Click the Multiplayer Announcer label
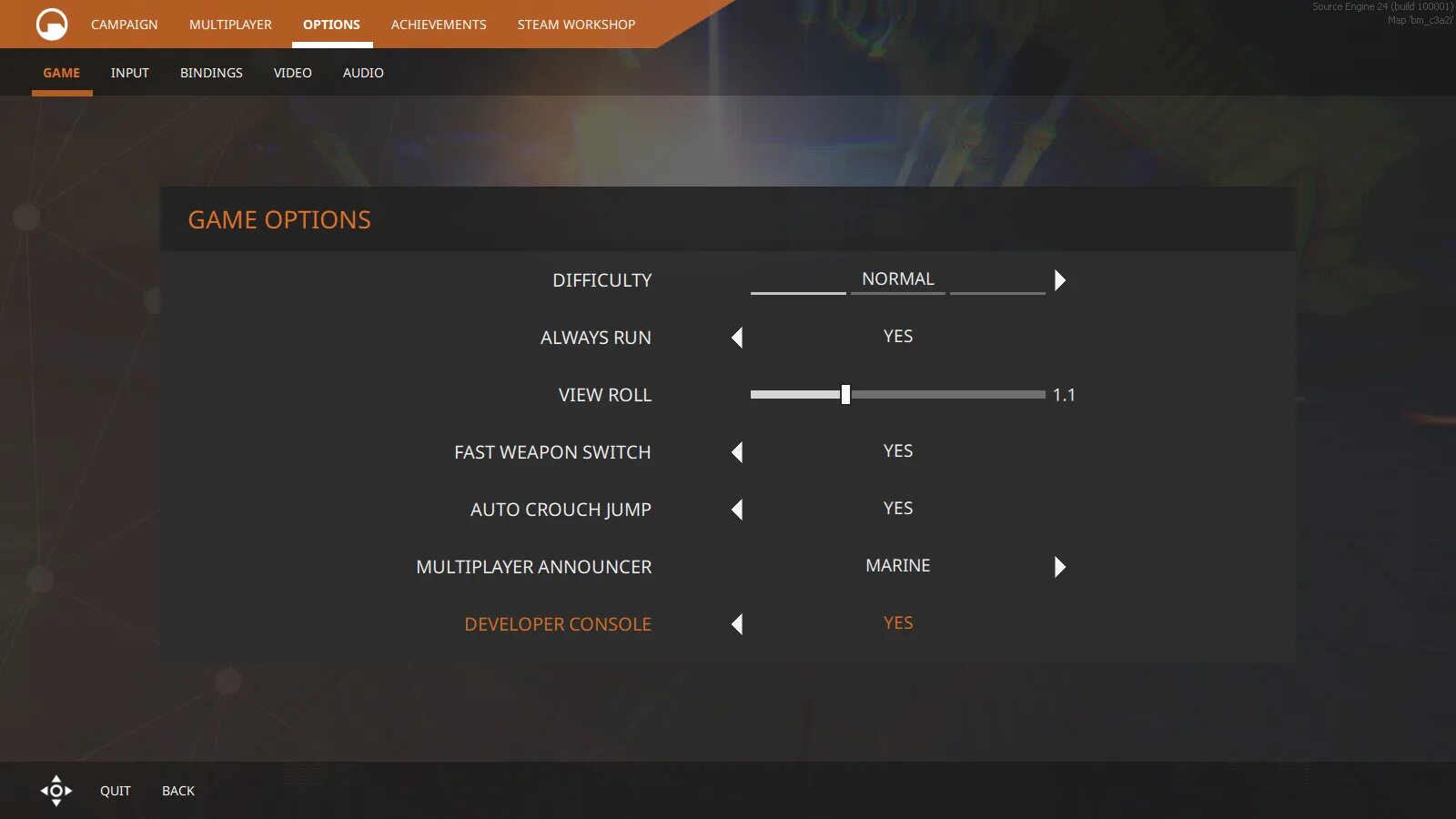 coord(534,567)
